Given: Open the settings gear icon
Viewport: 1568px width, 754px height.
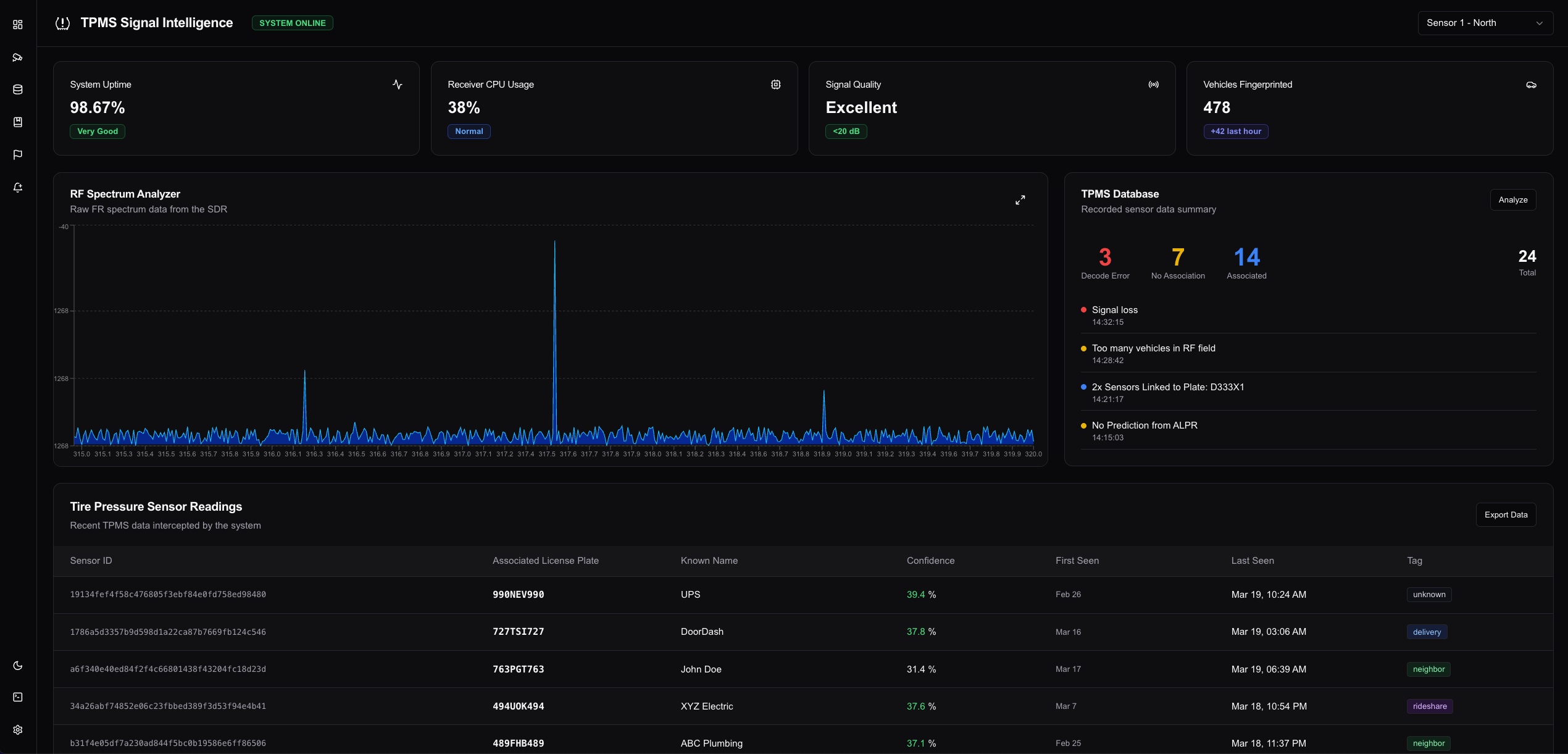Looking at the screenshot, I should pyautogui.click(x=18, y=730).
